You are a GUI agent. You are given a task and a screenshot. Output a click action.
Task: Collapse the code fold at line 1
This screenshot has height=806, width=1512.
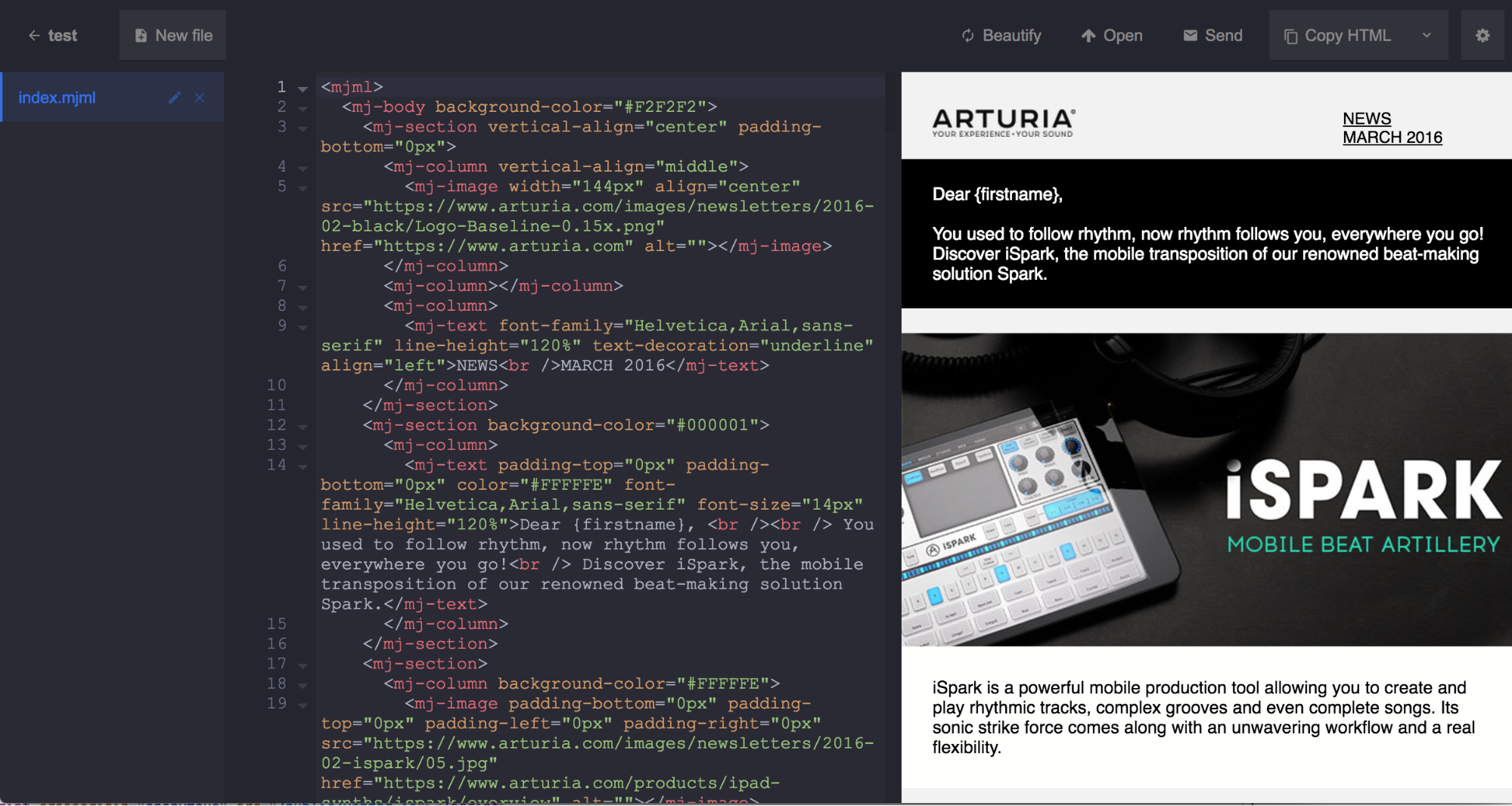pos(303,89)
